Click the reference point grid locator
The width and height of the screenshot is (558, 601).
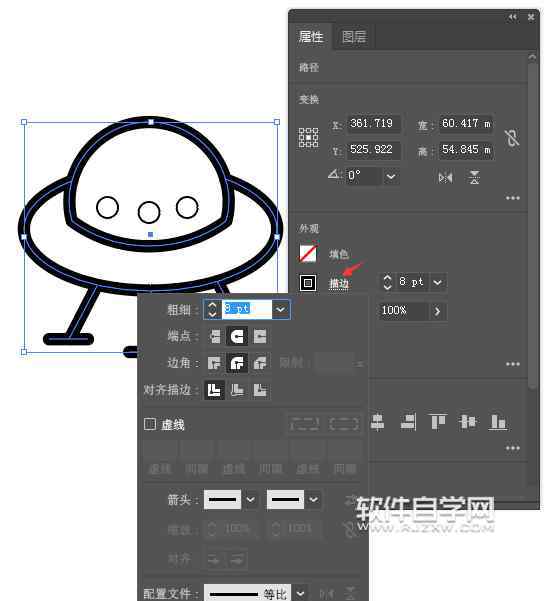pos(309,137)
